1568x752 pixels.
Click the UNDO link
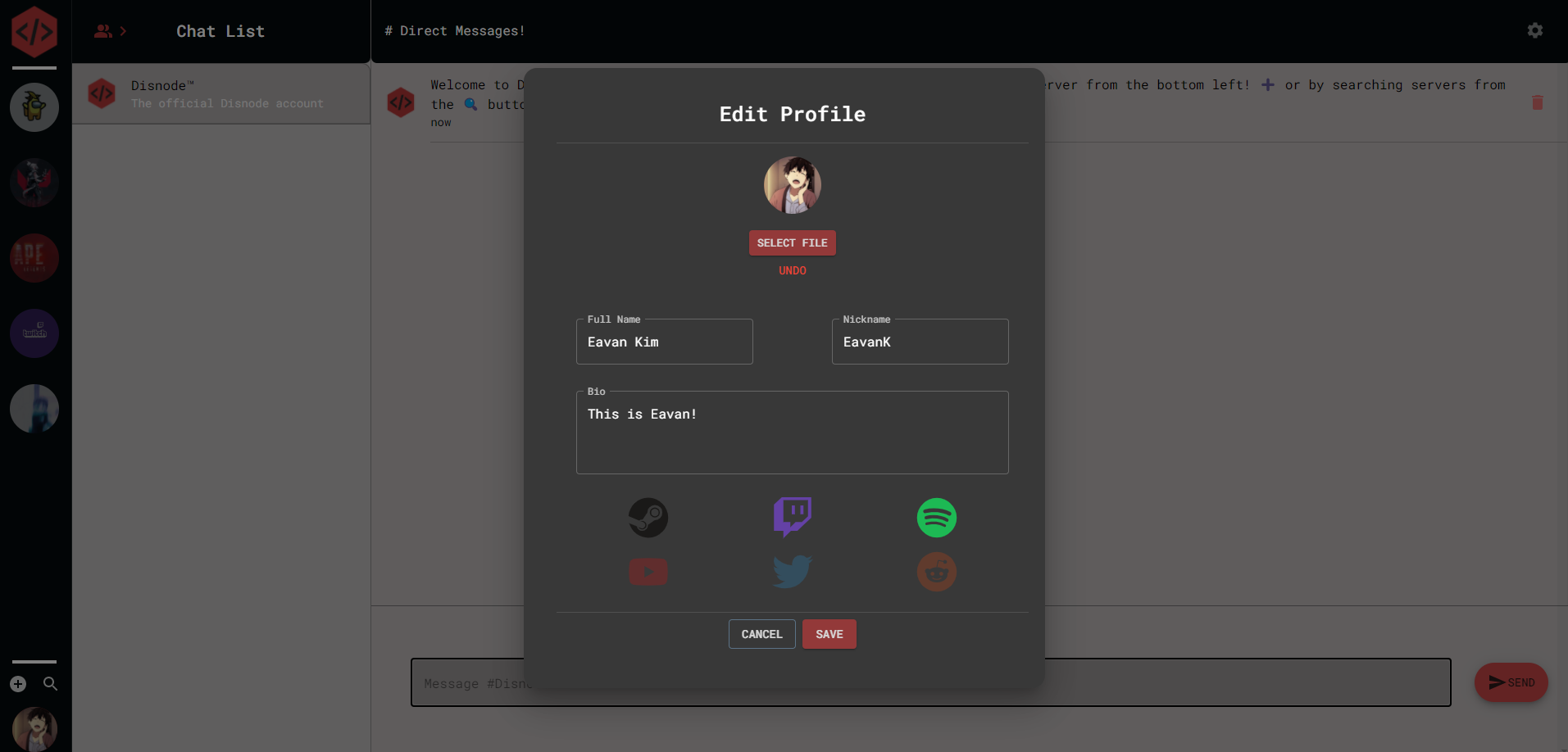(x=792, y=270)
